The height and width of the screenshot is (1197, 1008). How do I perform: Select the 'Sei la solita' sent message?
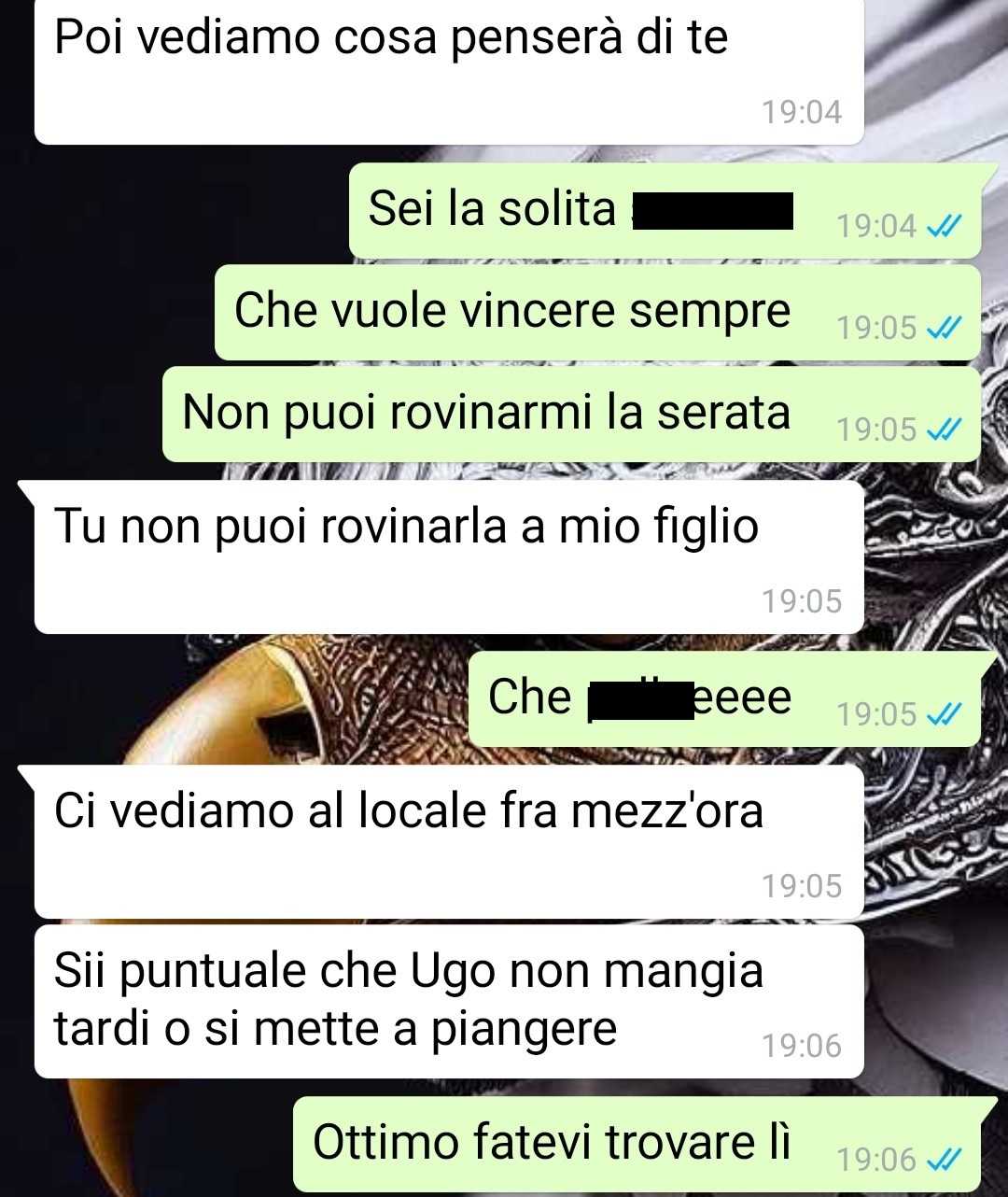point(665,211)
